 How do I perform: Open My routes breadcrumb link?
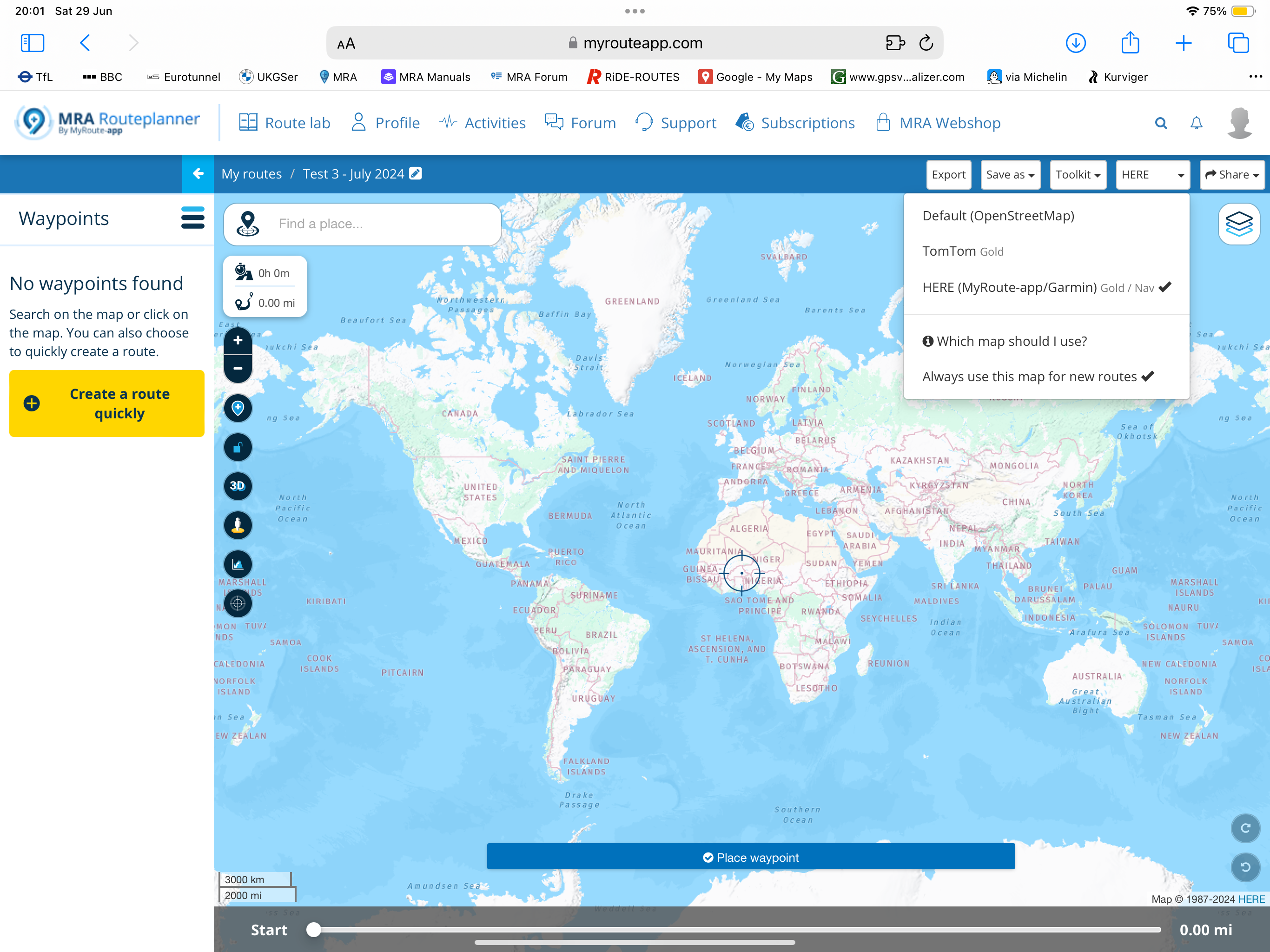point(251,174)
